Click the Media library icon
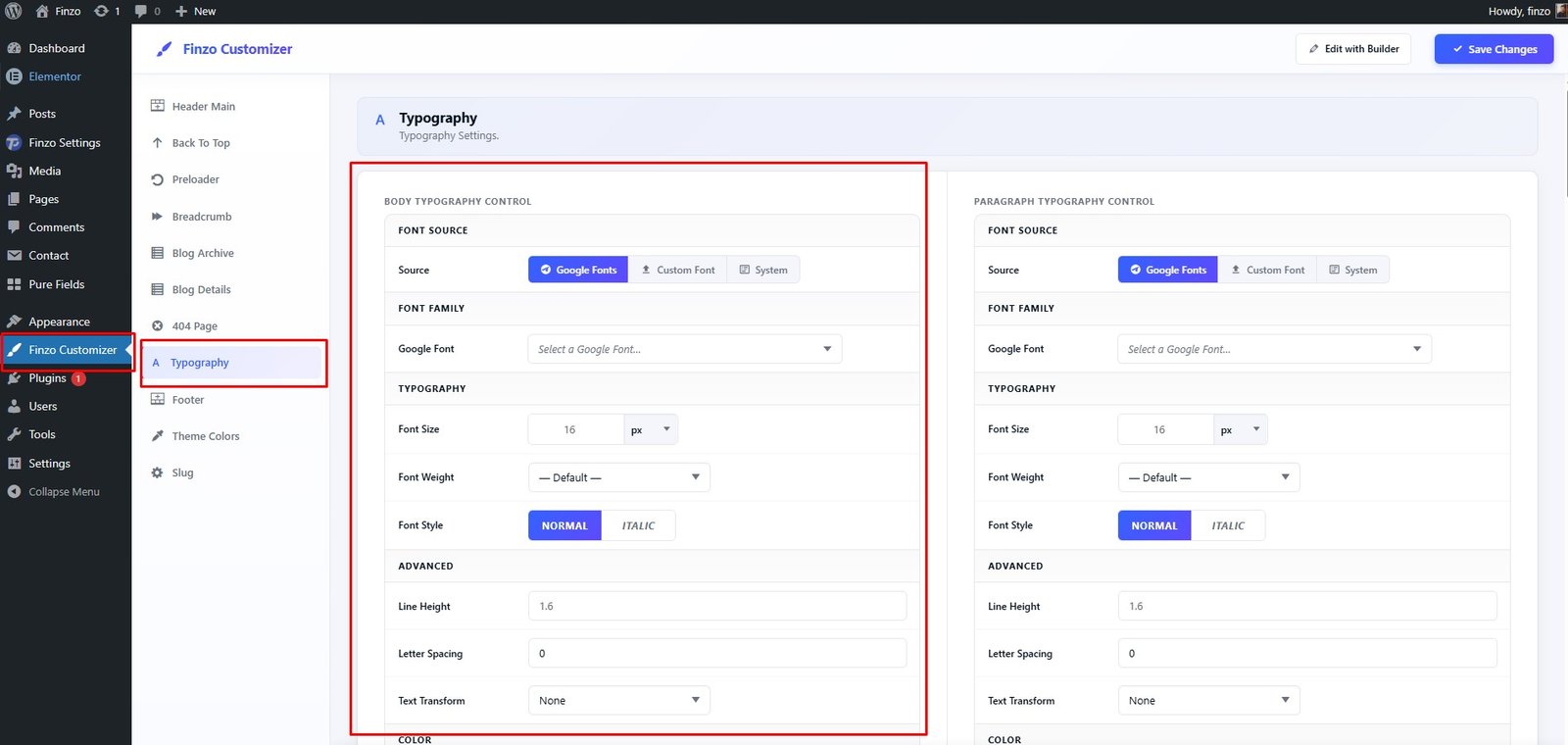 point(14,171)
